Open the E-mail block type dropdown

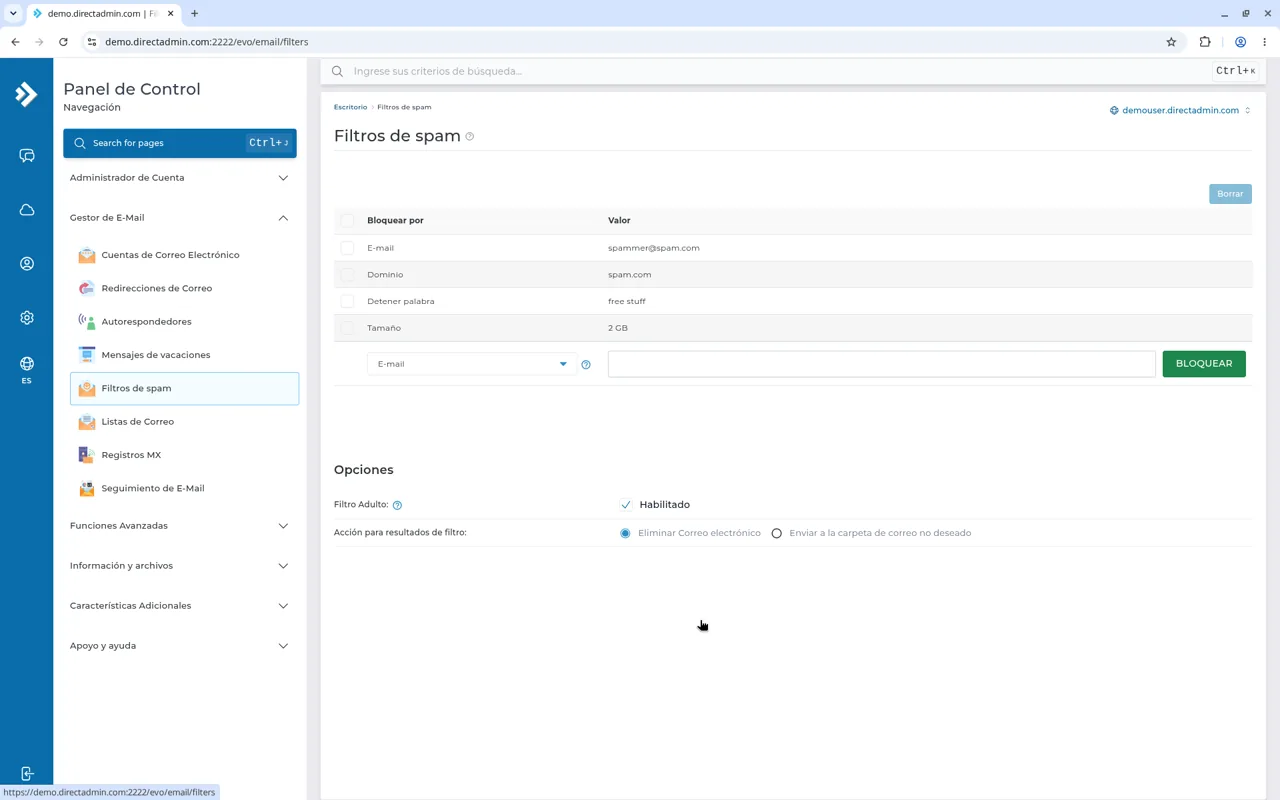[471, 364]
